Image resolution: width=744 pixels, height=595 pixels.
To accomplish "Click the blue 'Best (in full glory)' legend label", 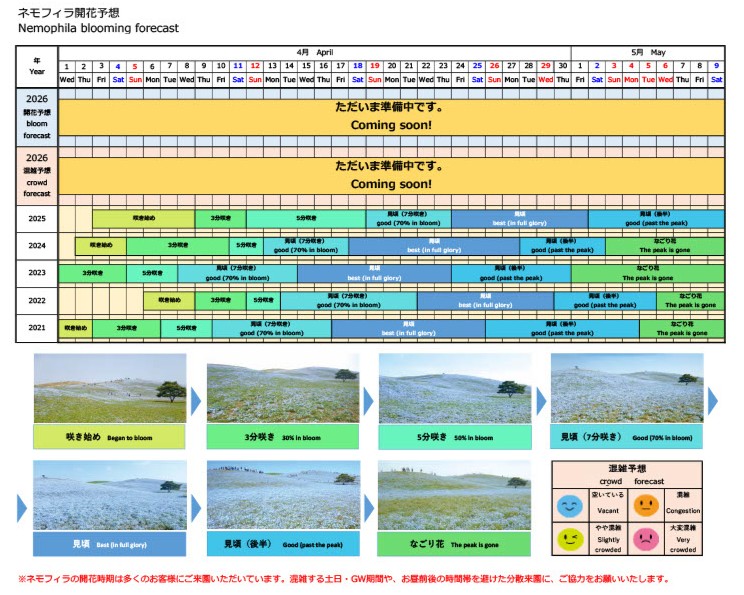I will (x=110, y=544).
